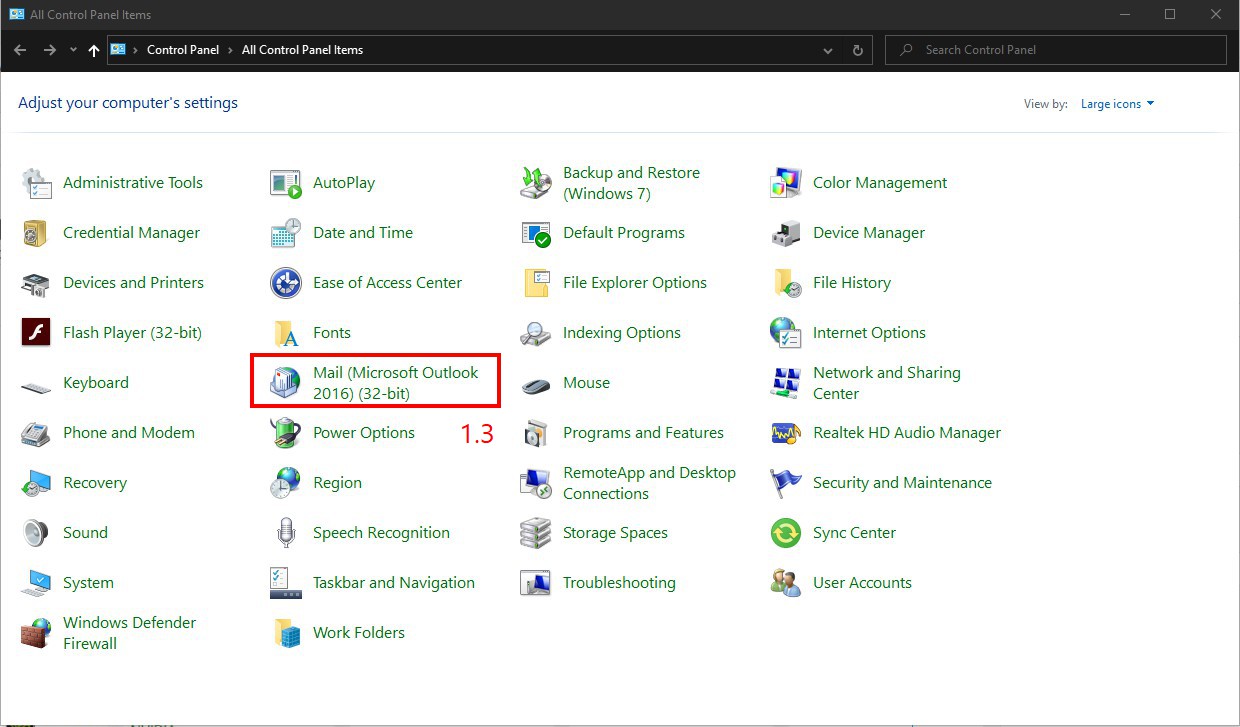Go forward with the Forward arrow

click(x=50, y=50)
